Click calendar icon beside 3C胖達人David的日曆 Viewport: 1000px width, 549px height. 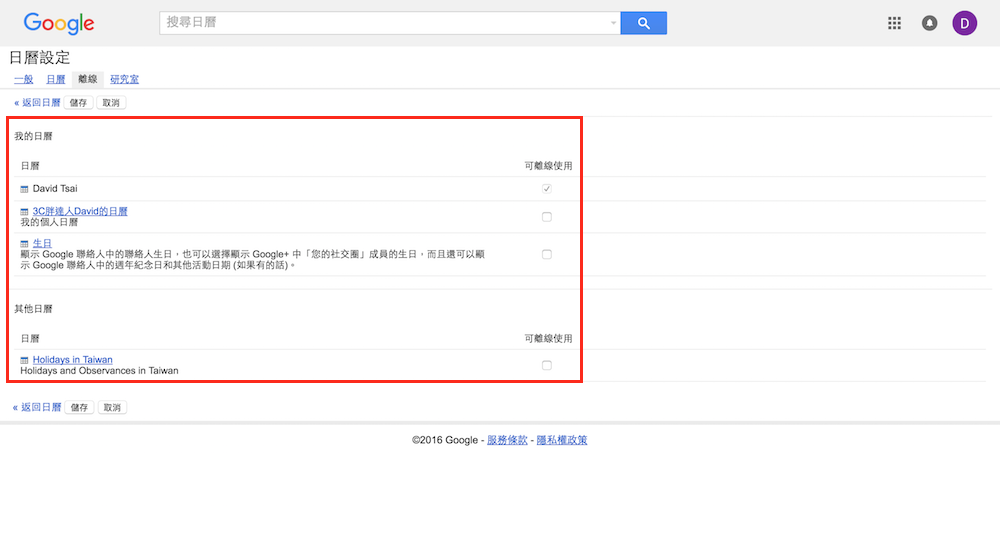click(x=24, y=212)
